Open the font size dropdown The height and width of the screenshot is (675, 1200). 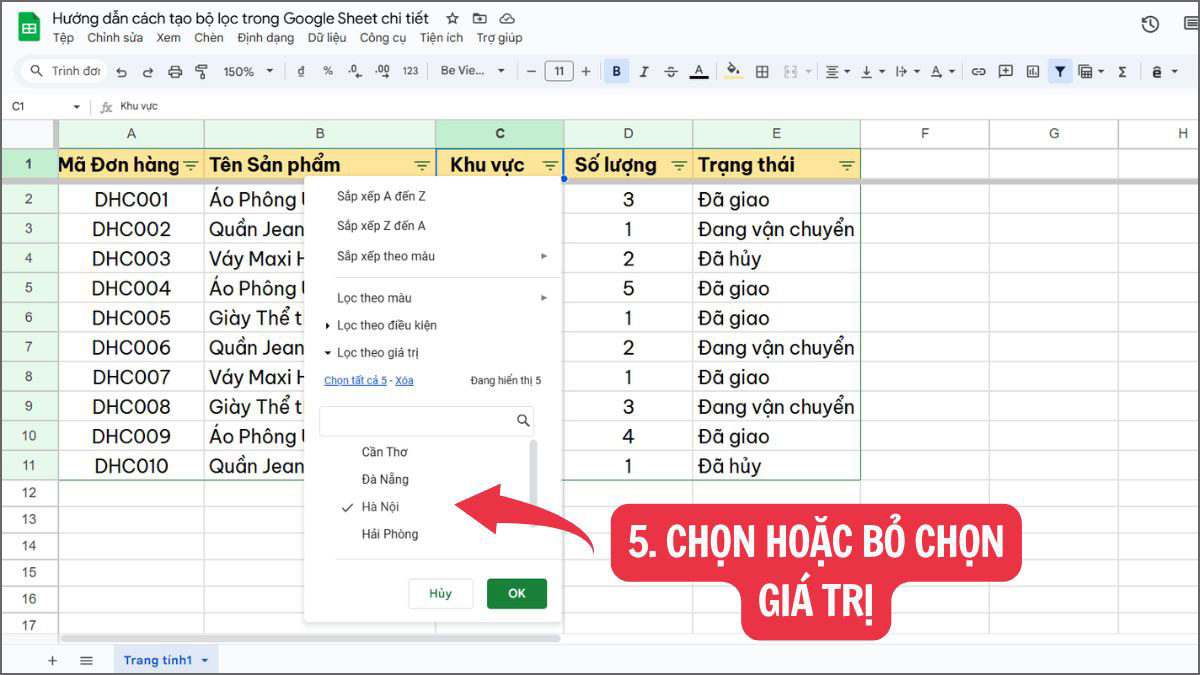(x=559, y=71)
